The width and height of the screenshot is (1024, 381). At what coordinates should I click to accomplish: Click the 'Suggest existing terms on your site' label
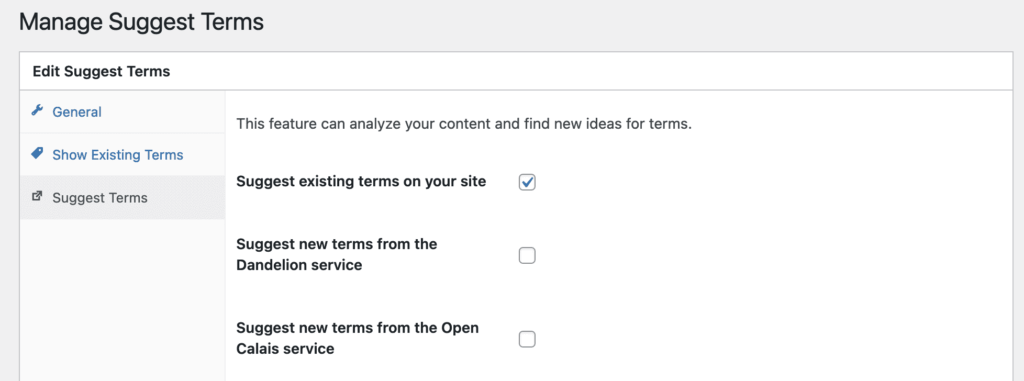click(x=361, y=182)
